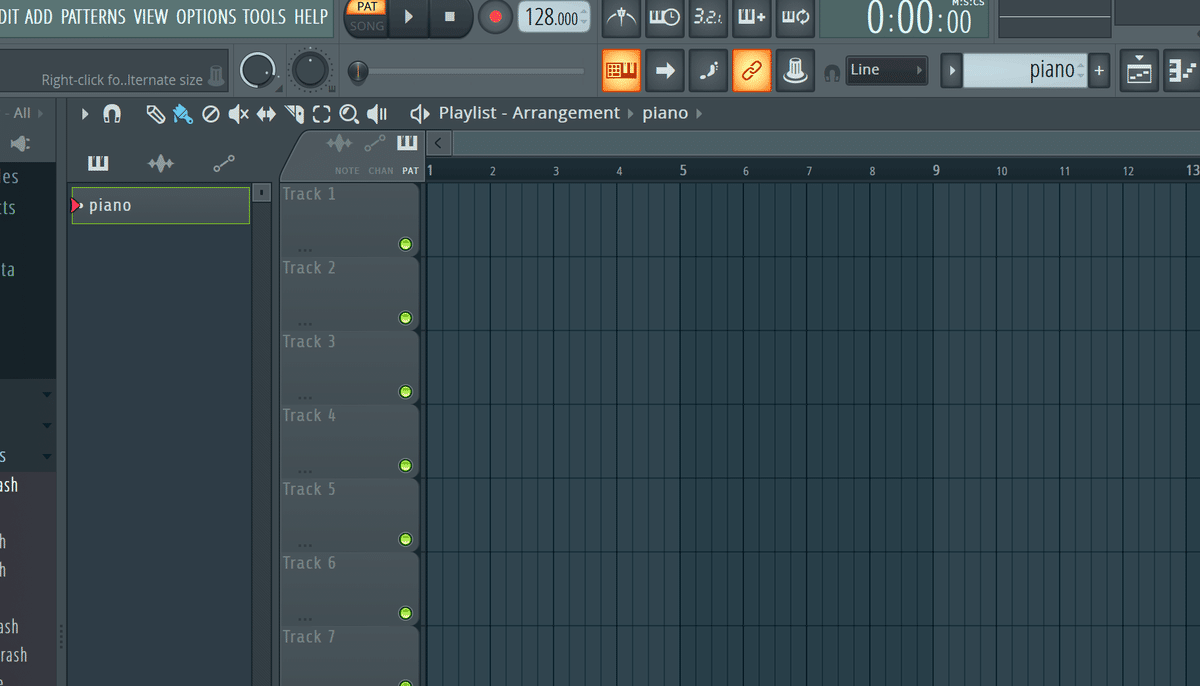Open the TOOLS menu
The image size is (1200, 686).
264,17
